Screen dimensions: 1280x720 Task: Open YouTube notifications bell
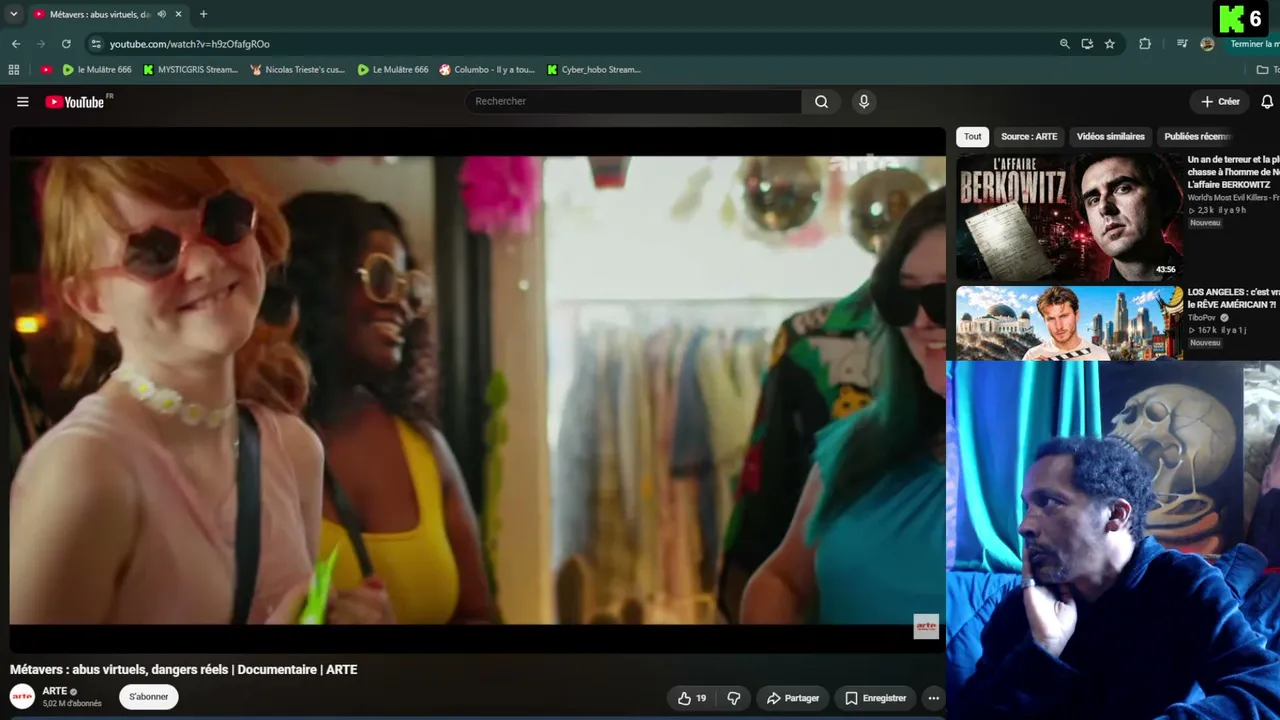[1267, 101]
